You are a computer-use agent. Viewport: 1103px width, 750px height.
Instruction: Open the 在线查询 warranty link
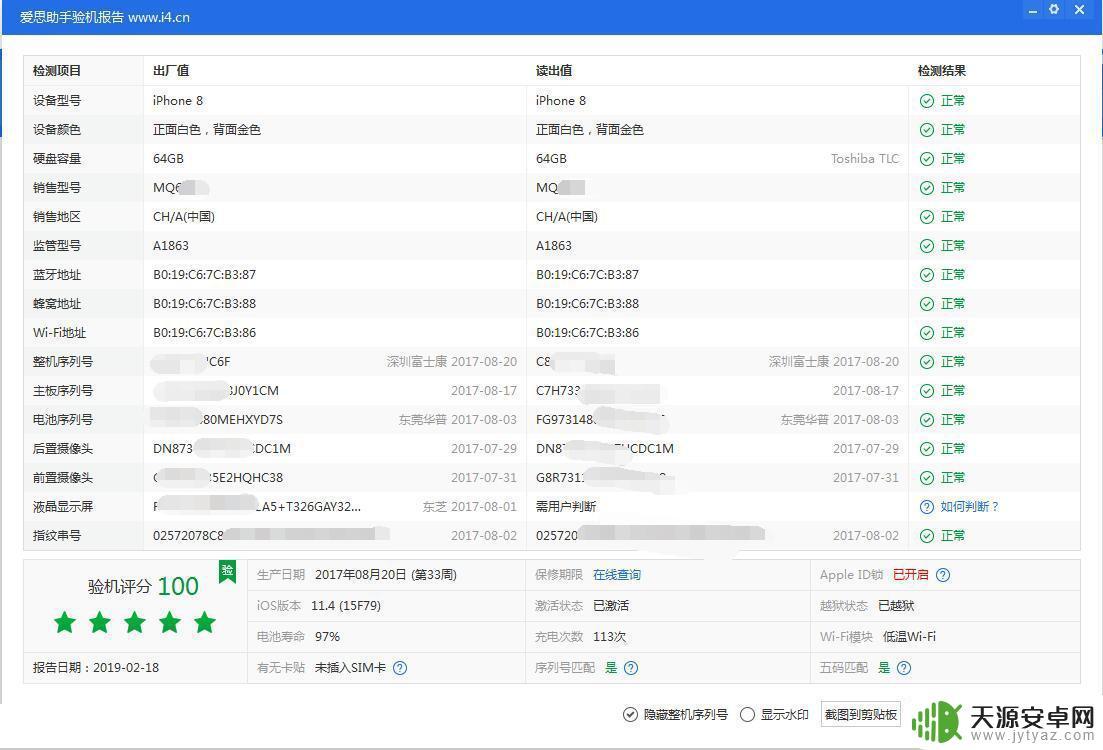point(617,575)
